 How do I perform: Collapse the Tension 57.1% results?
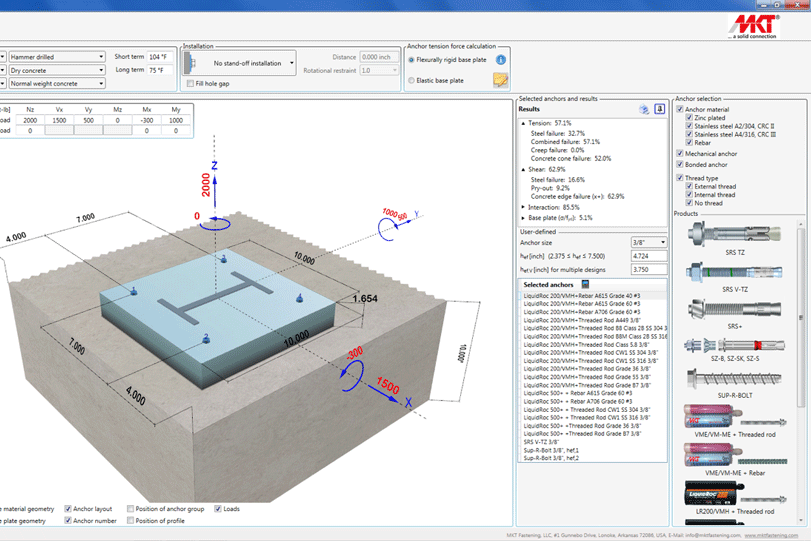click(x=523, y=124)
